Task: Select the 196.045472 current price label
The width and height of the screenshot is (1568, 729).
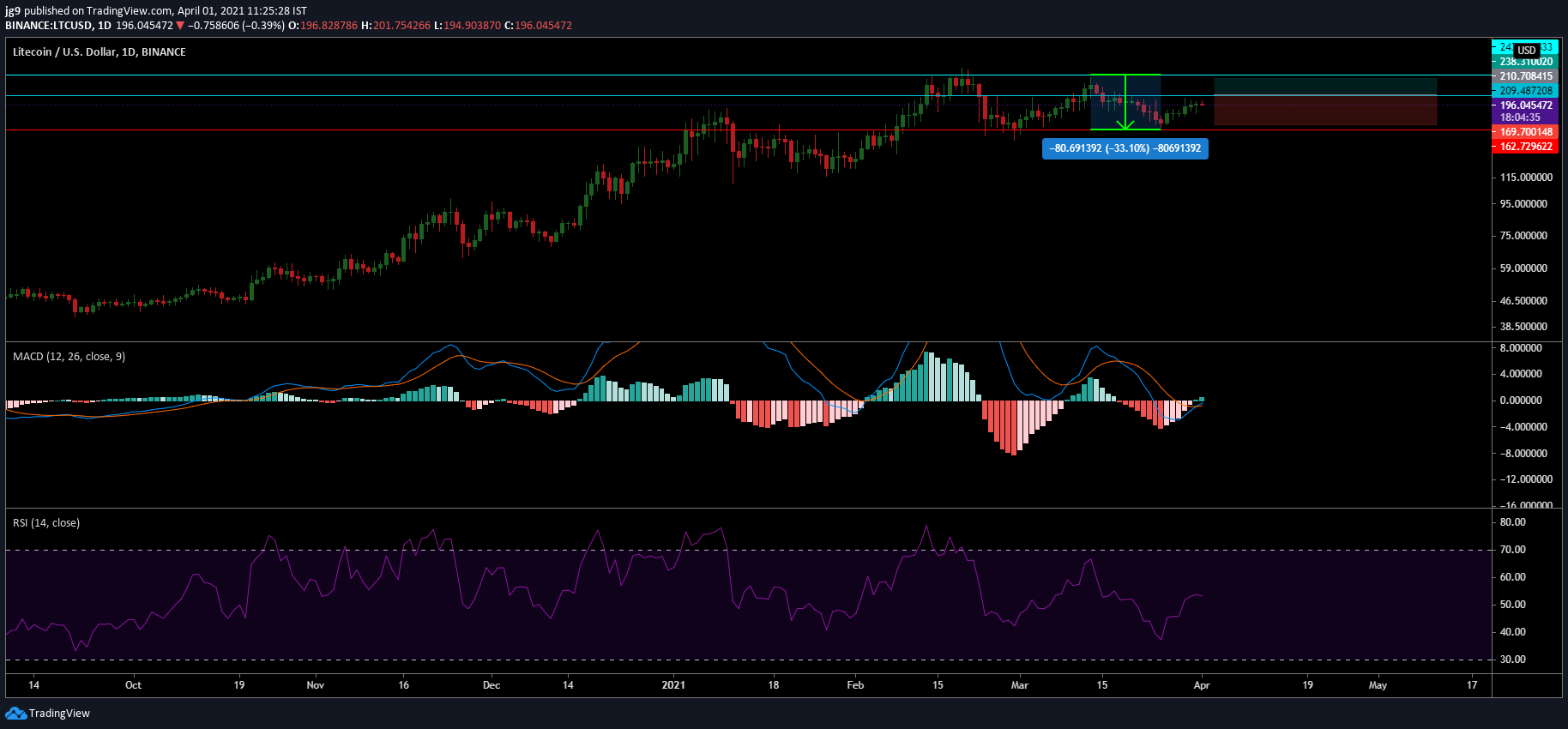Action: coord(1526,105)
